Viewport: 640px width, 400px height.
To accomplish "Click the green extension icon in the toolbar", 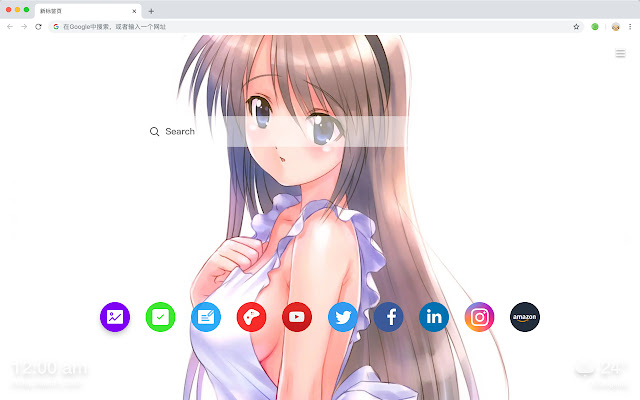I will click(595, 27).
